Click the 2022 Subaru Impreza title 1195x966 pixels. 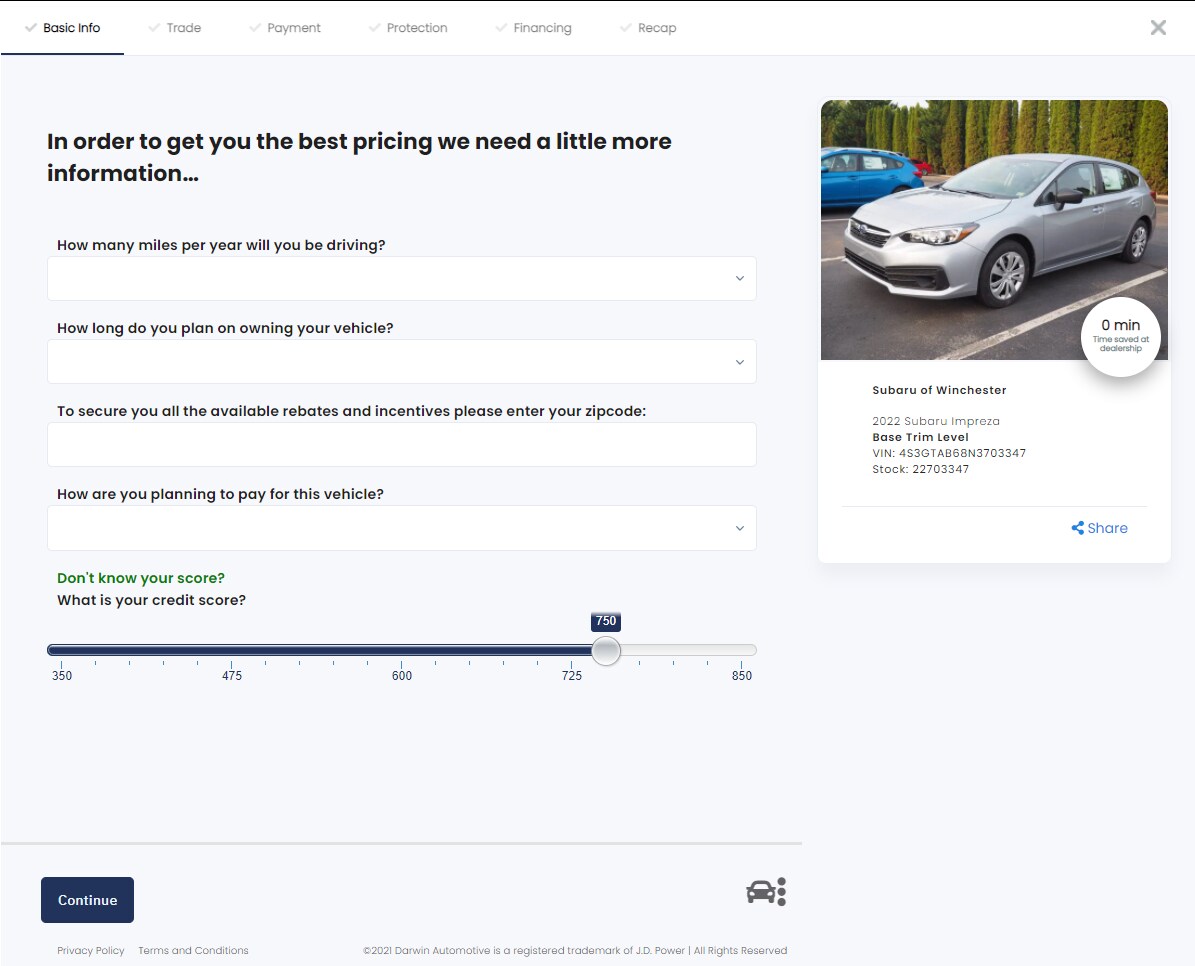[936, 421]
